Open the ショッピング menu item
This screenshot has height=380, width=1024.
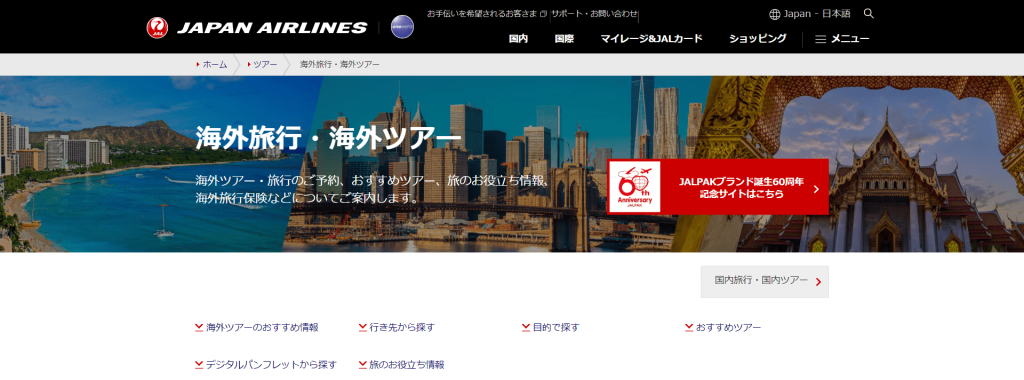coord(758,39)
